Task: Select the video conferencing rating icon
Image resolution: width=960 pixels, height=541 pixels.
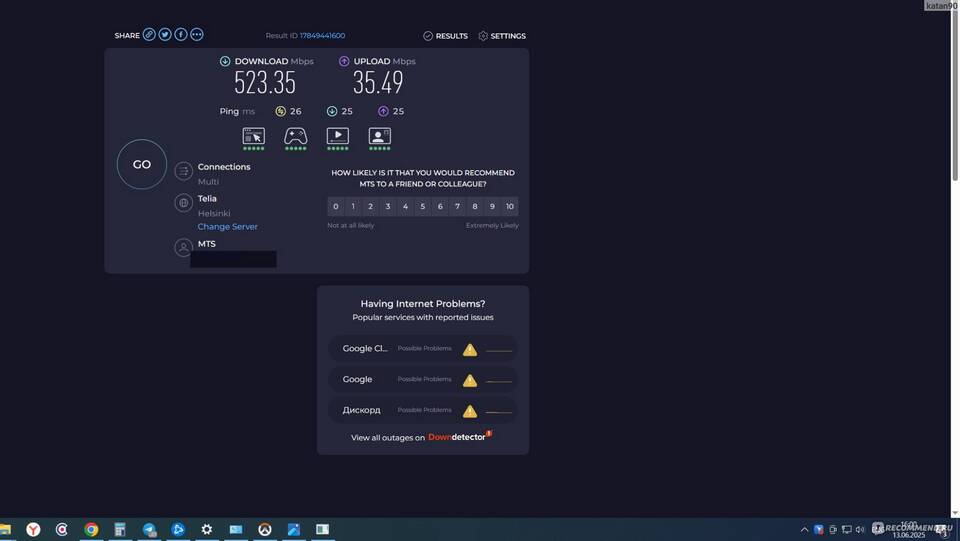Action: click(380, 138)
